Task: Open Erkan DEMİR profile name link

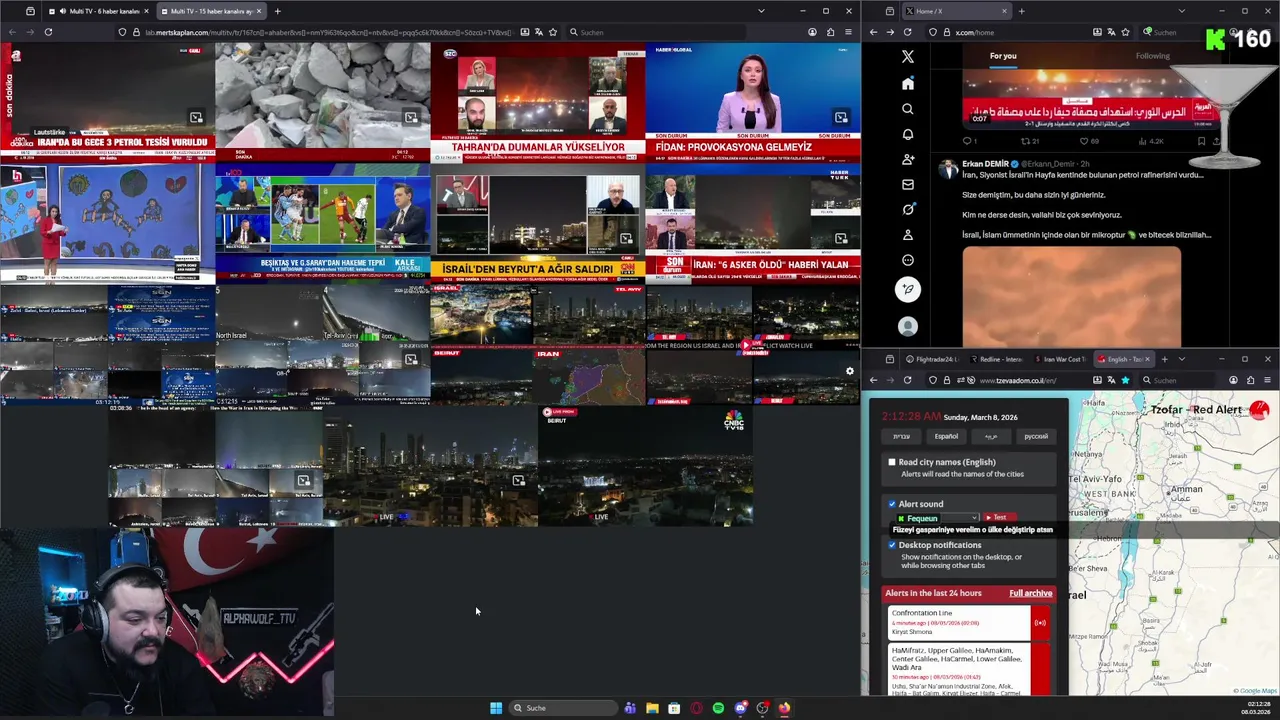Action: point(985,163)
